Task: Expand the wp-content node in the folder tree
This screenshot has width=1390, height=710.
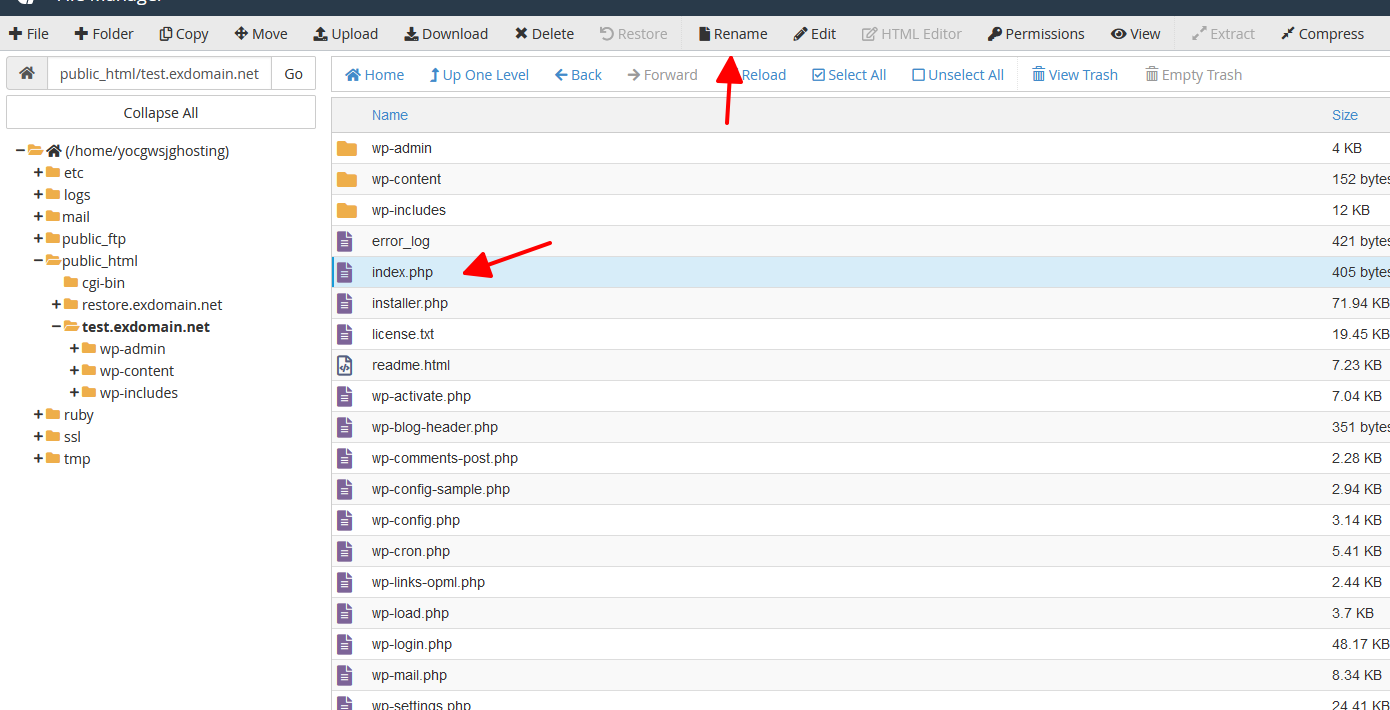Action: [74, 371]
